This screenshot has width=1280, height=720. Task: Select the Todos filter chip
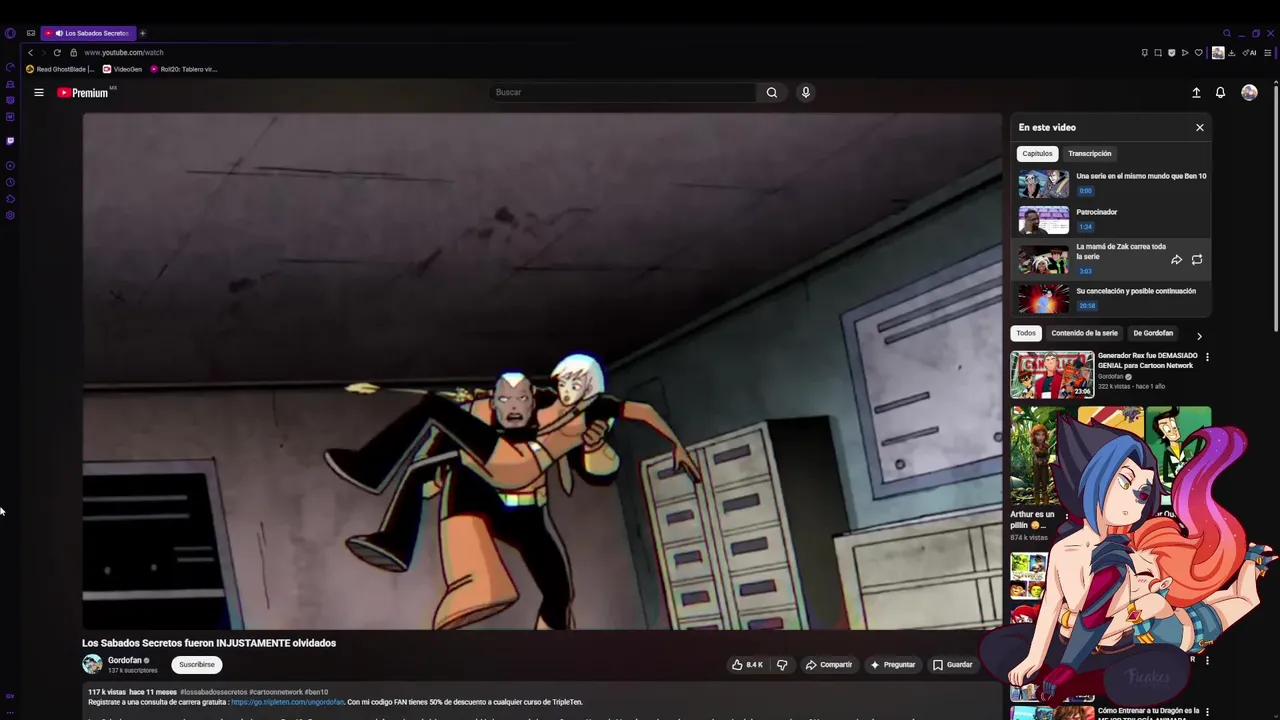click(x=1026, y=333)
